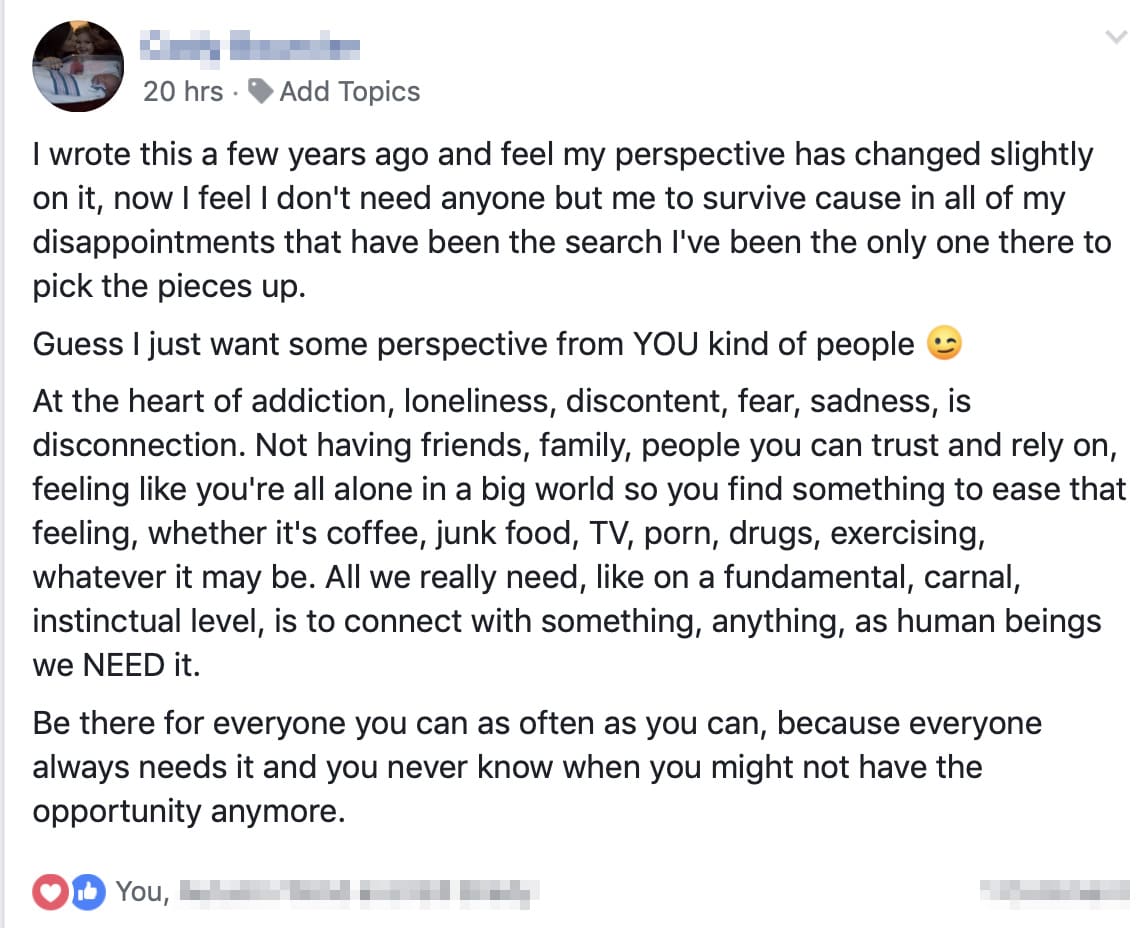The width and height of the screenshot is (1146, 928).
Task: Open the blurred poster name profile link
Action: tap(250, 45)
